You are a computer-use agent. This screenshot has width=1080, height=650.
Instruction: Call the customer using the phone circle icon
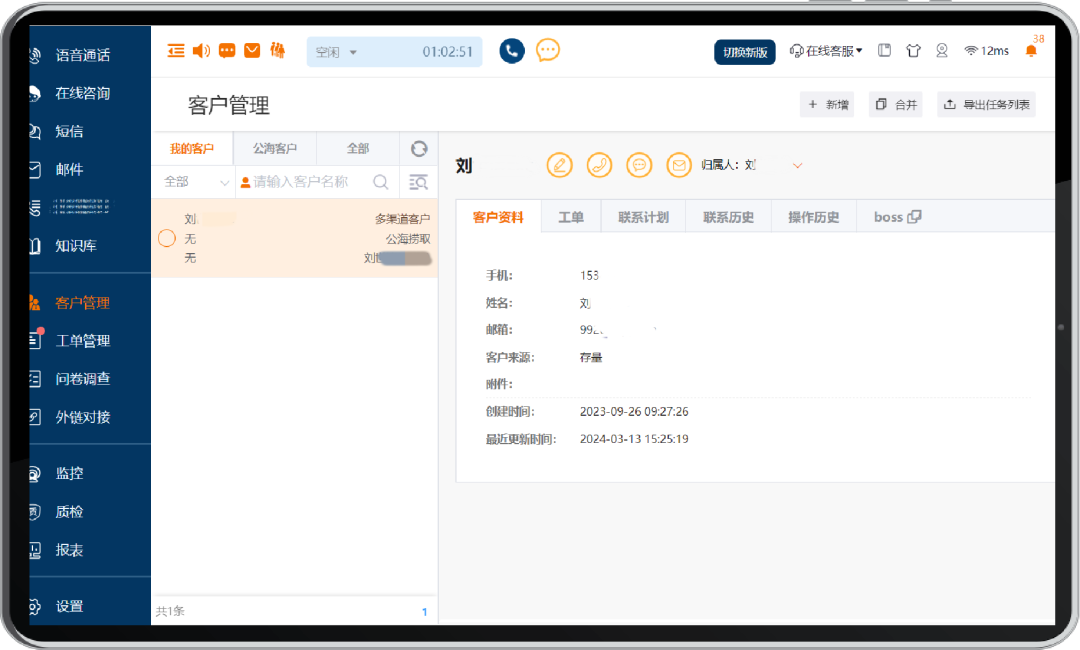(x=599, y=165)
